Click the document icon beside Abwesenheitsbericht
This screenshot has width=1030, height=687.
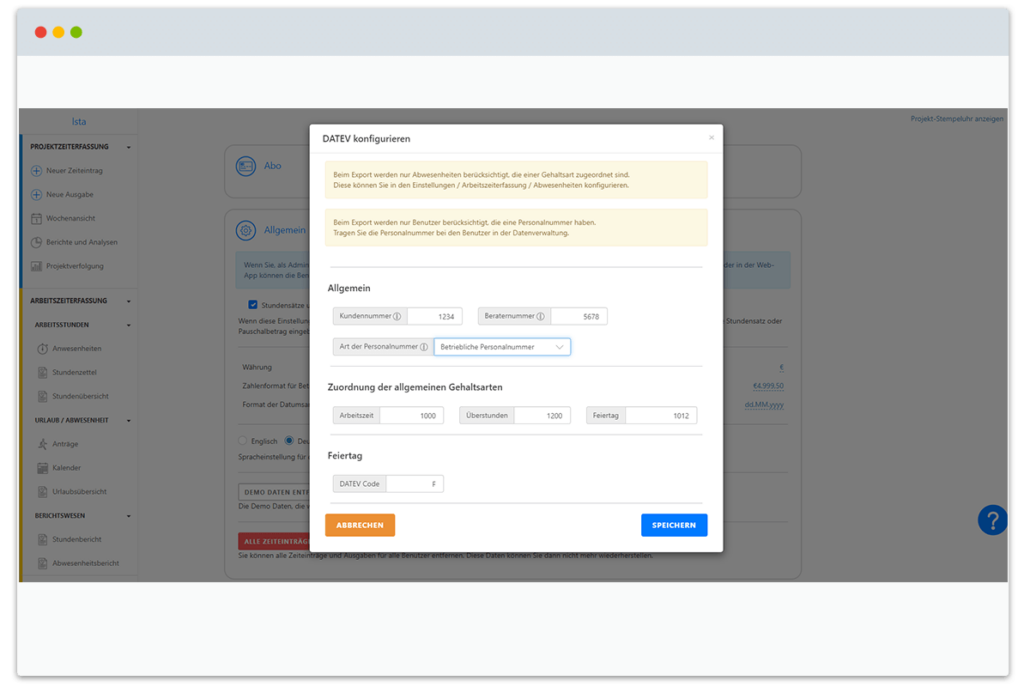[43, 564]
